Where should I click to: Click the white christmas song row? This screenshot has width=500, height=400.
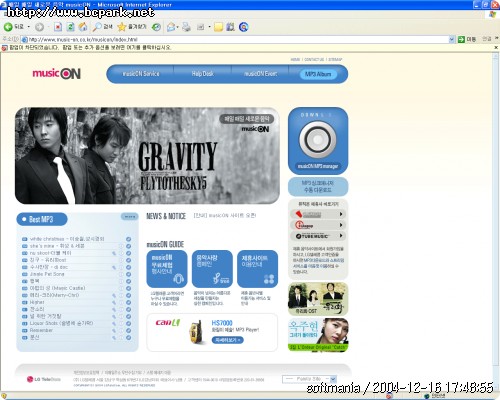pyautogui.click(x=77, y=239)
